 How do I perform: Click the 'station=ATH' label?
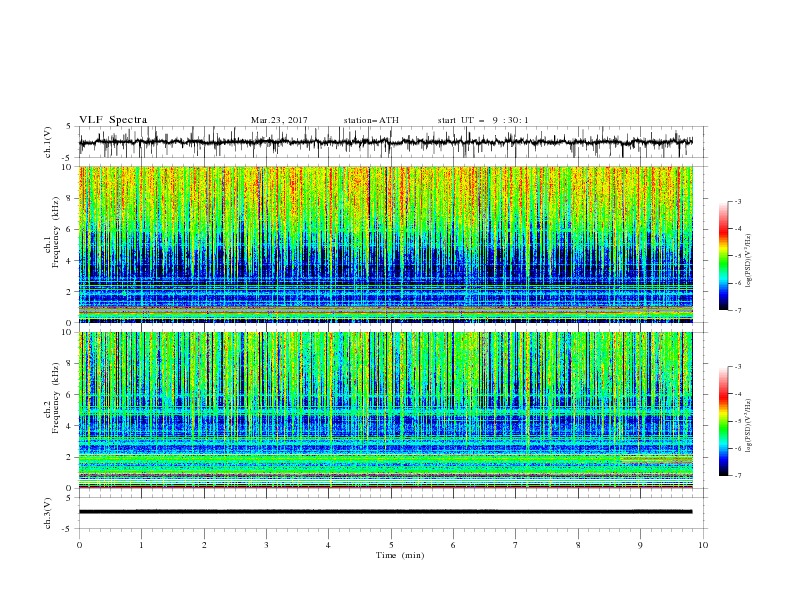click(371, 120)
